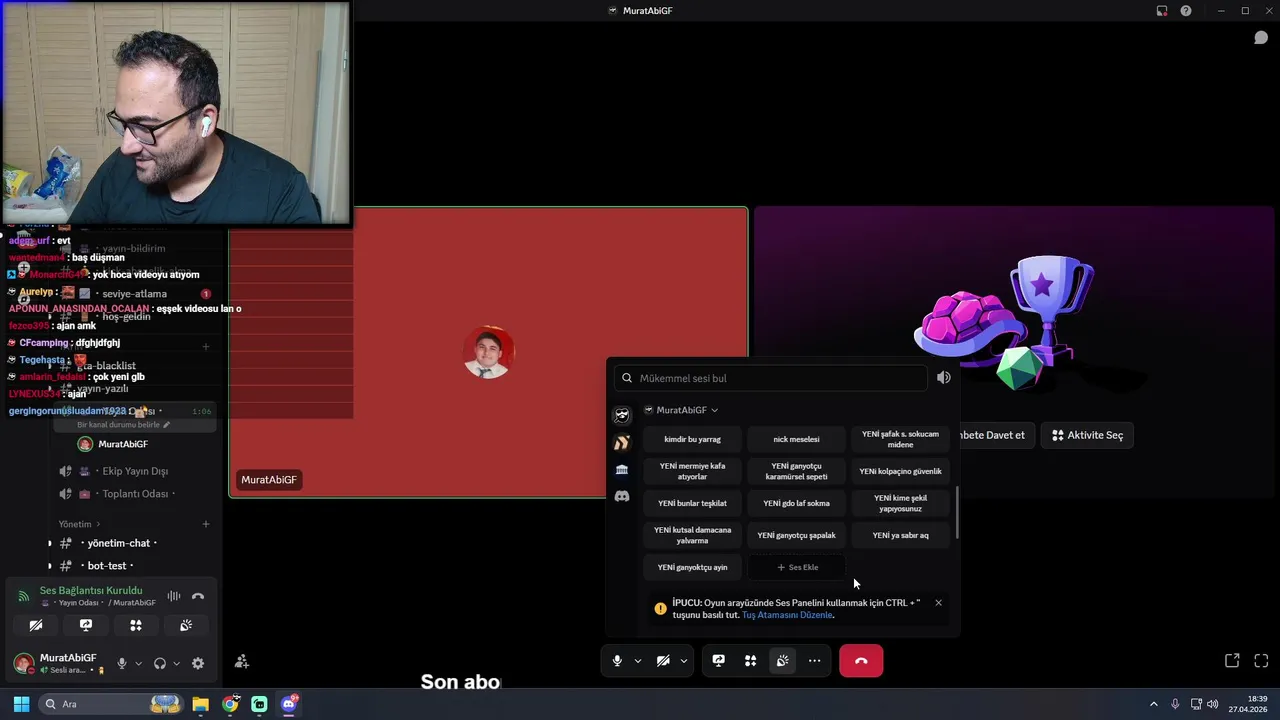Select the second server icon in soundboard sidebar
The width and height of the screenshot is (1280, 720).
(622, 443)
